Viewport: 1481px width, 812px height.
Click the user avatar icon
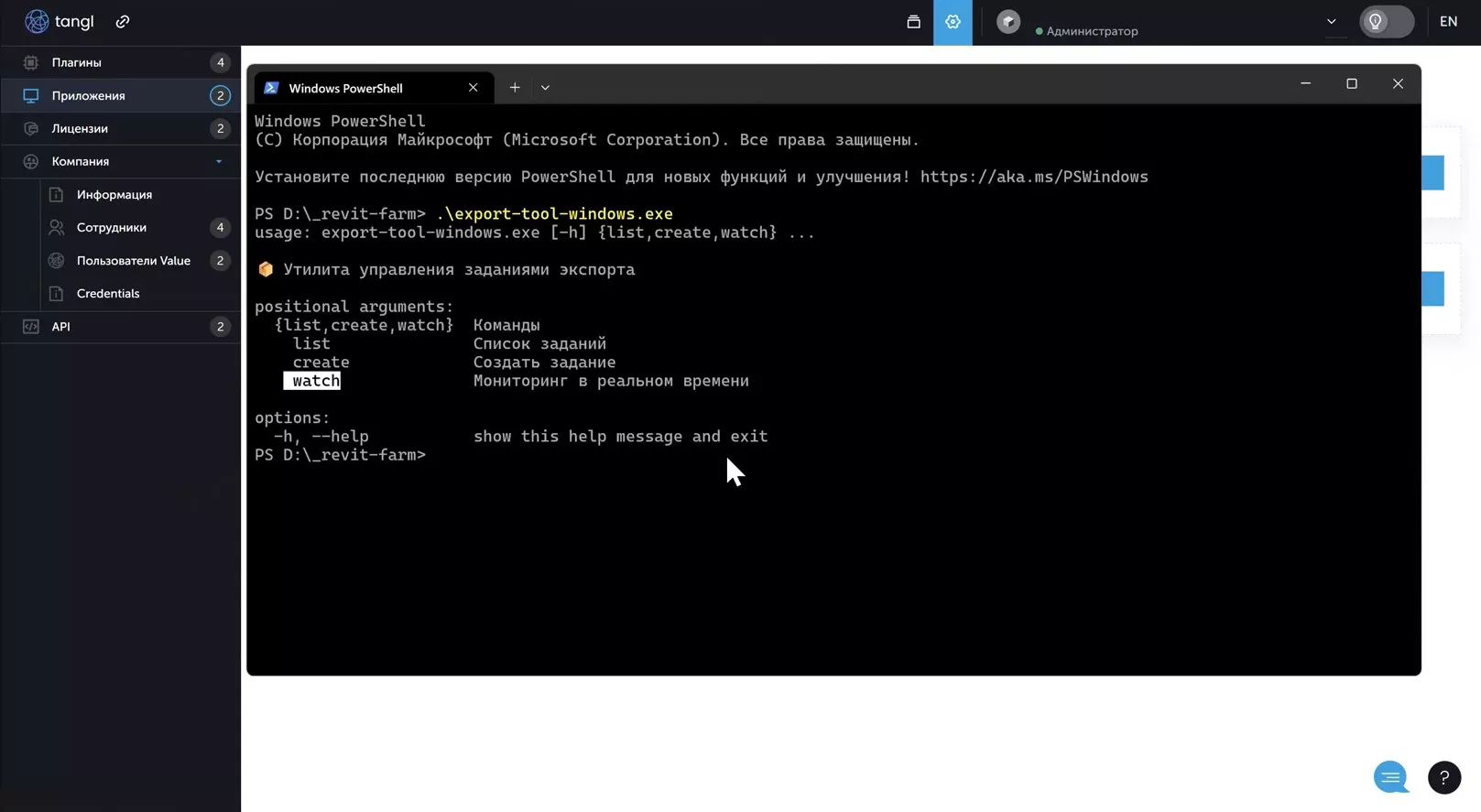[1008, 22]
